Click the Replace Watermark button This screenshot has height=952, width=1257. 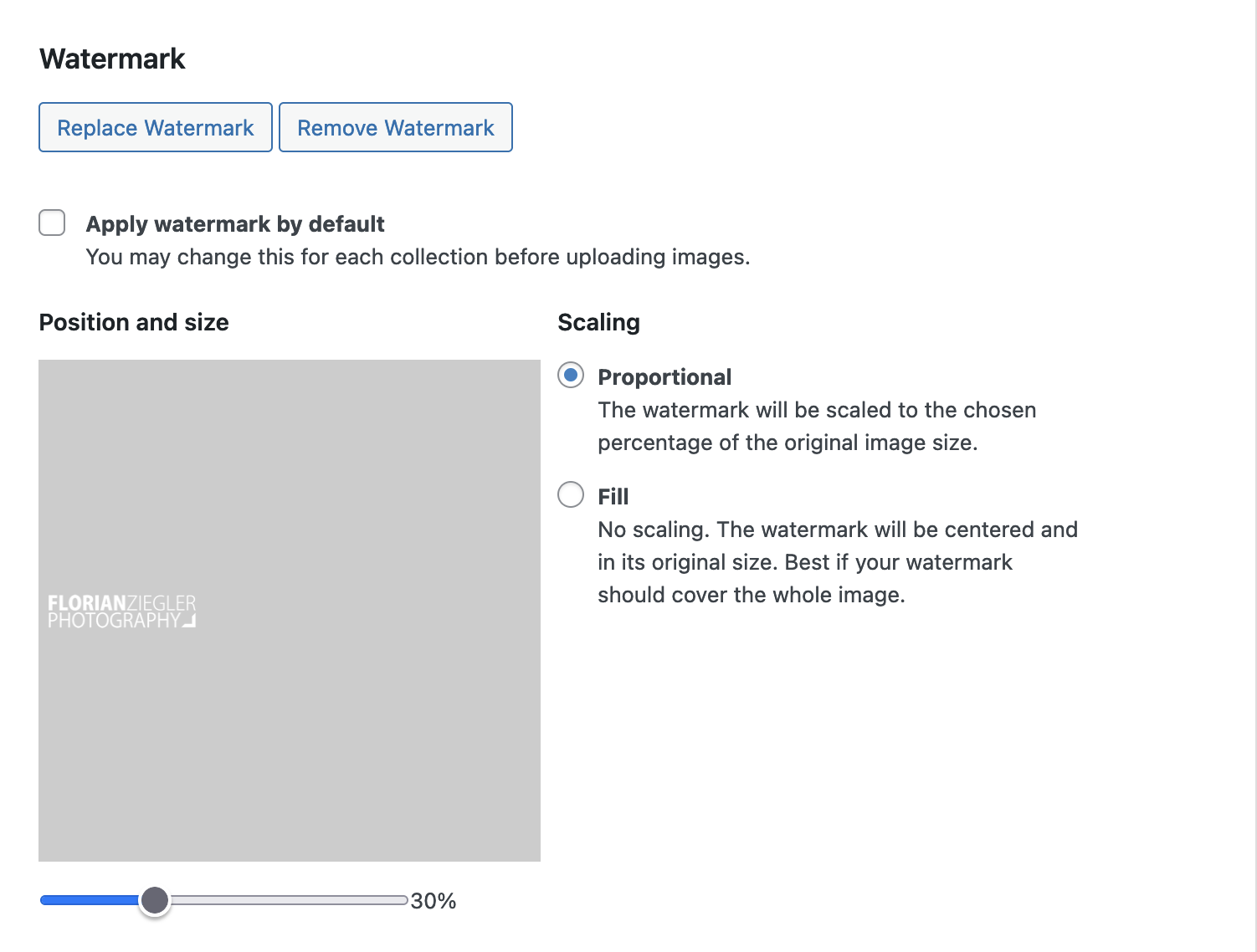pyautogui.click(x=156, y=127)
